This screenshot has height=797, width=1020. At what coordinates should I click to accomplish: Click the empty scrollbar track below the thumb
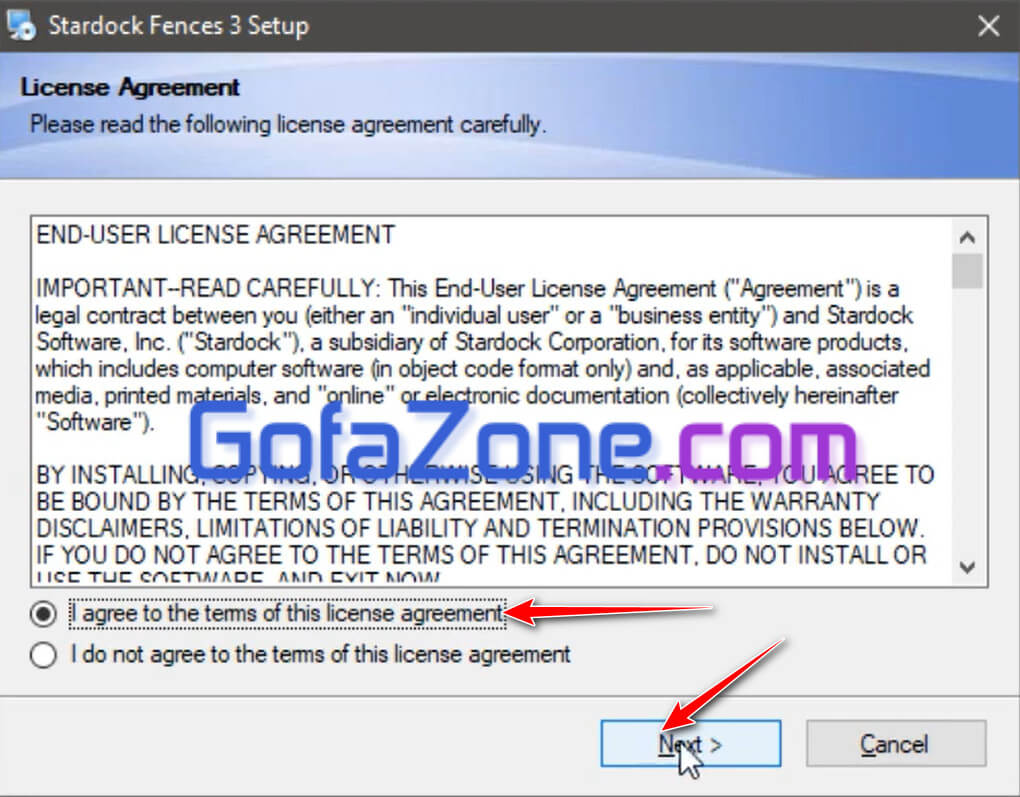[x=967, y=419]
